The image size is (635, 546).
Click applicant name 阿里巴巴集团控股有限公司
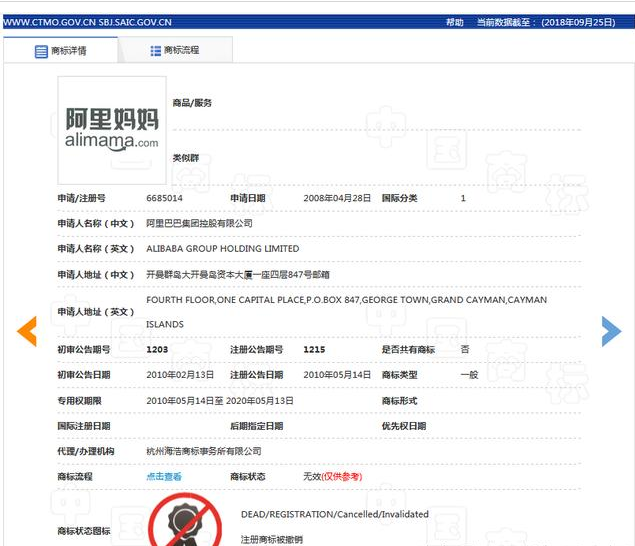pyautogui.click(x=199, y=224)
